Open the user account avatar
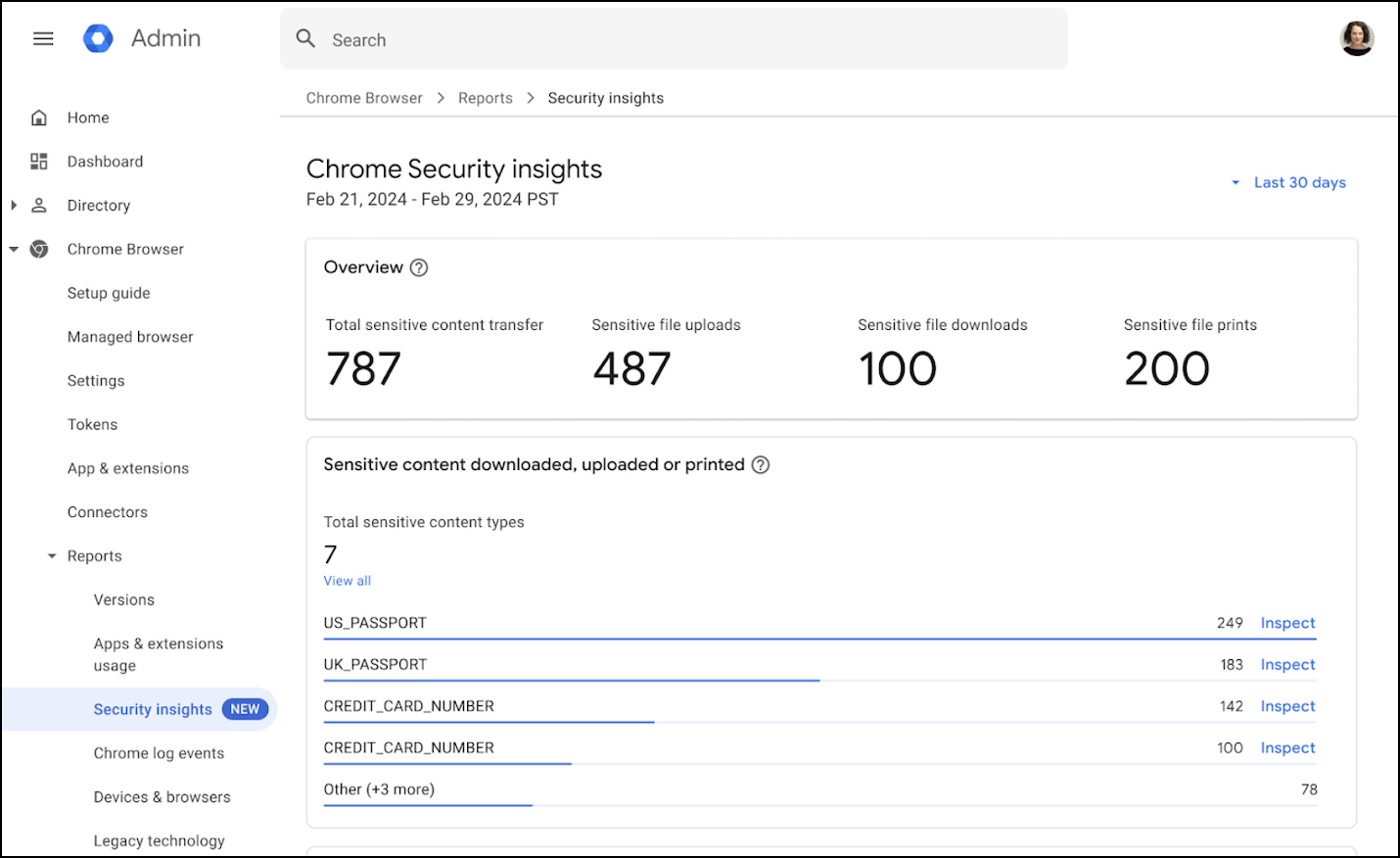1400x858 pixels. point(1356,39)
